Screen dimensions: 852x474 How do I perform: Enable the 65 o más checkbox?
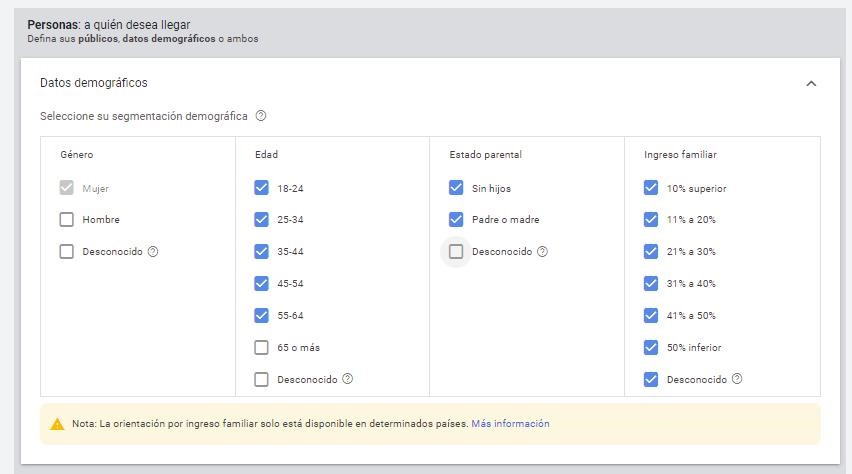[x=262, y=348]
